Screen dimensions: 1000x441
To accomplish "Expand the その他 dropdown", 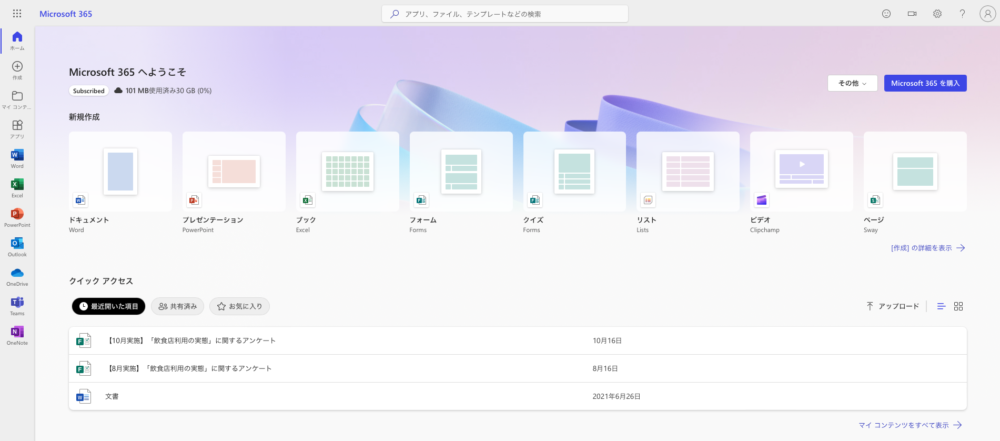I will click(x=852, y=83).
